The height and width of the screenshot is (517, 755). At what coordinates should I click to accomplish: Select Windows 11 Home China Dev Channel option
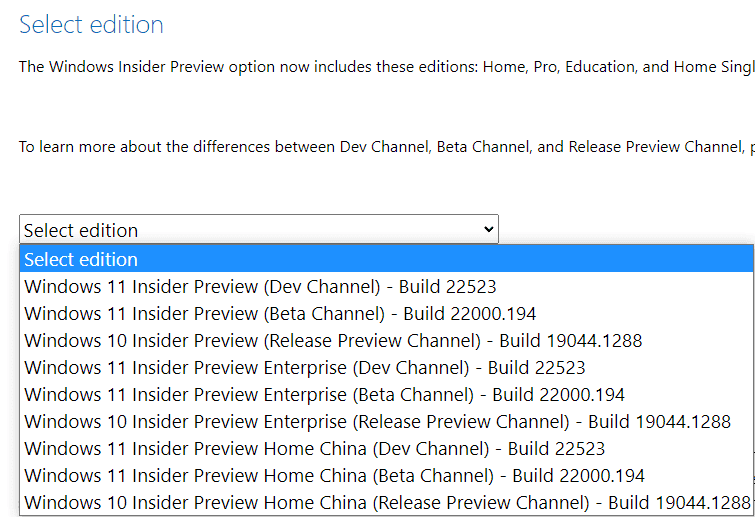[387, 448]
